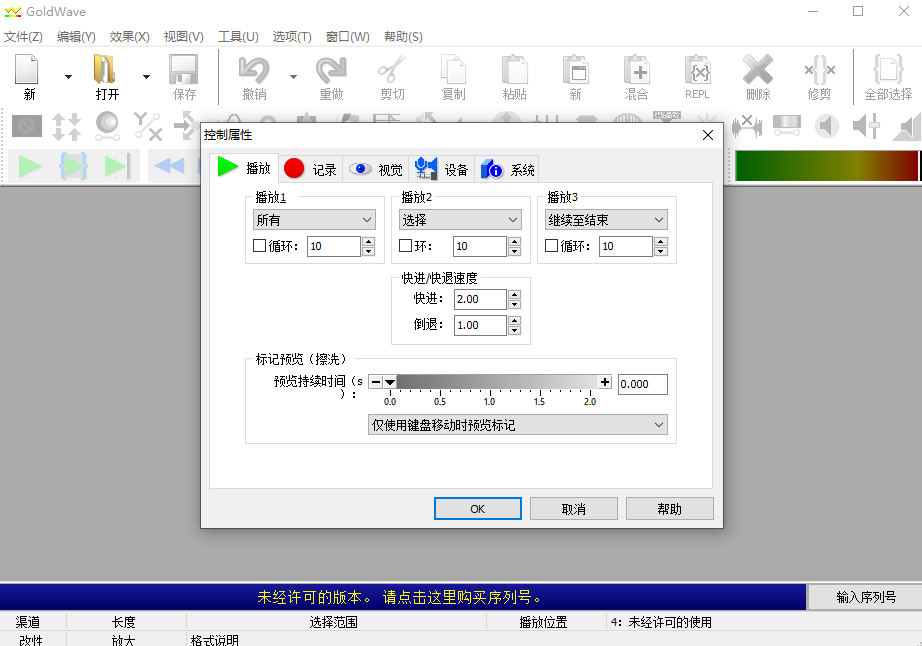Click the grayed-out censor effect icon in effects bar

[27, 126]
